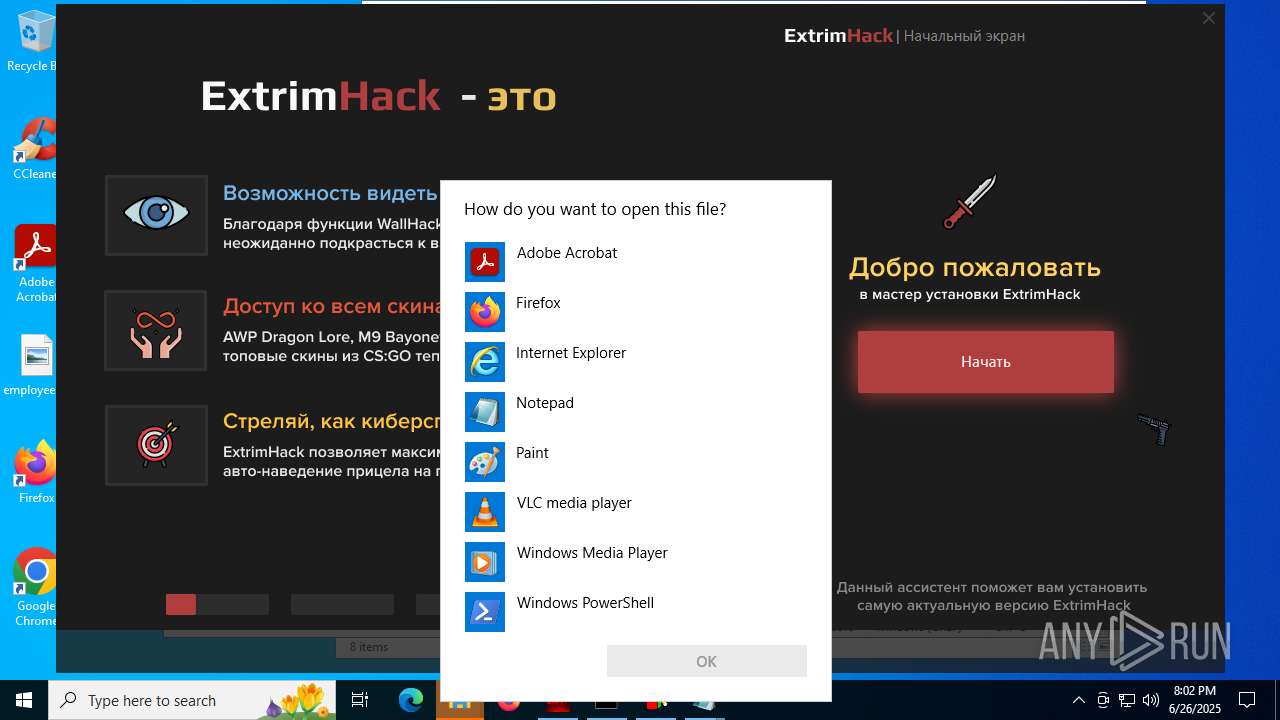This screenshot has height=720, width=1280.
Task: Click the eye WallHack feature icon
Action: [156, 214]
